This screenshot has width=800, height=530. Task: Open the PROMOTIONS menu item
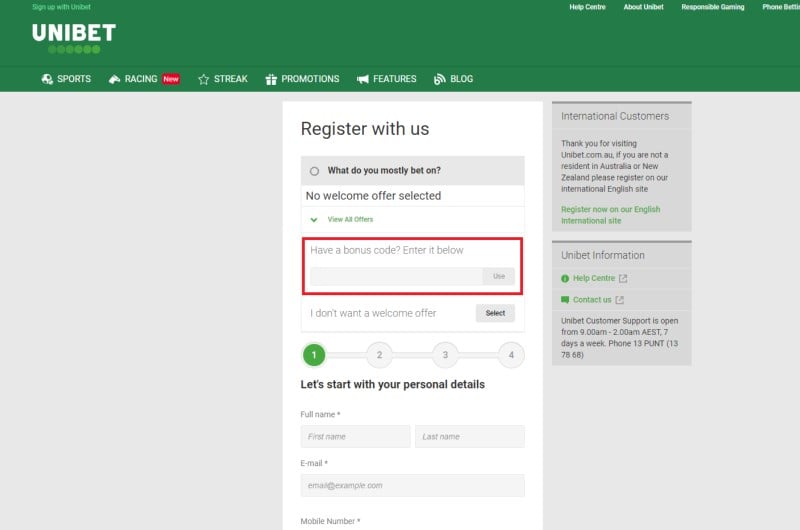tap(310, 79)
